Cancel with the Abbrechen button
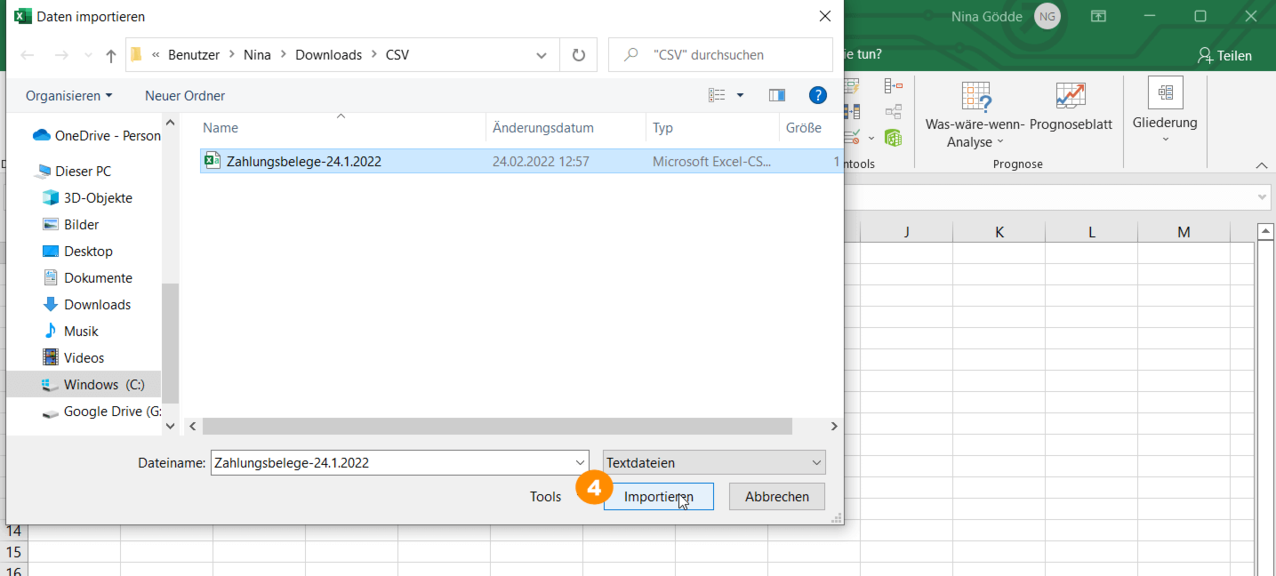This screenshot has width=1276, height=576. tap(777, 497)
